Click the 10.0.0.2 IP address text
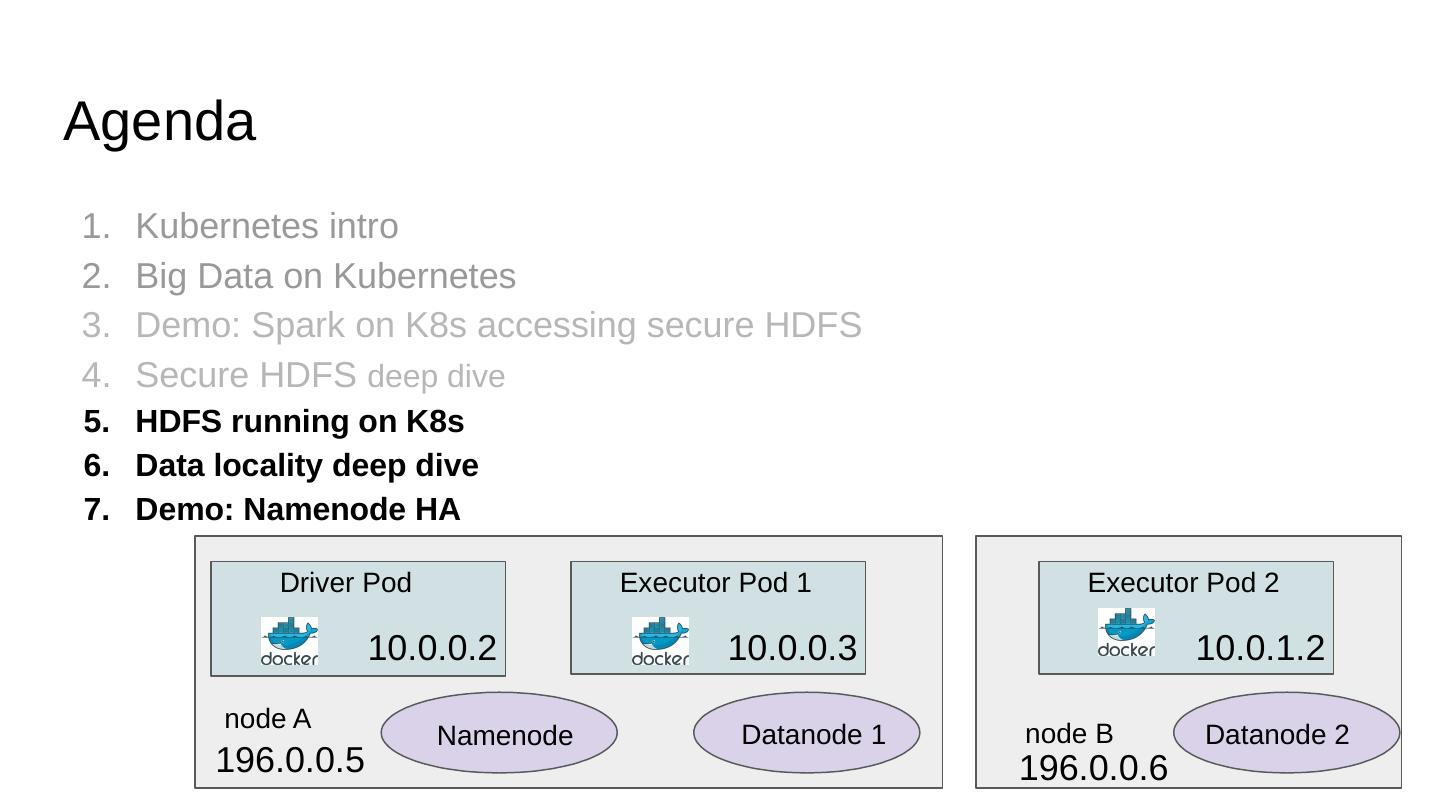Screen dimensions: 1440x811 [432, 648]
